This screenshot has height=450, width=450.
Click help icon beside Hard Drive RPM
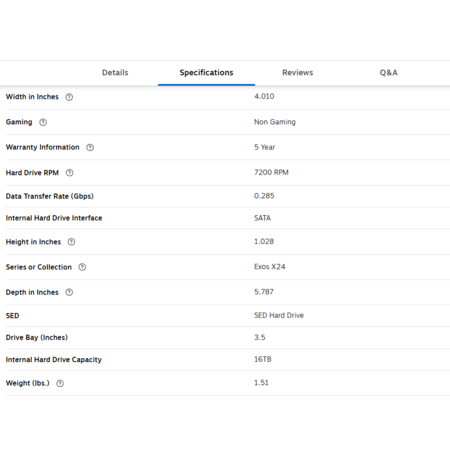point(69,173)
